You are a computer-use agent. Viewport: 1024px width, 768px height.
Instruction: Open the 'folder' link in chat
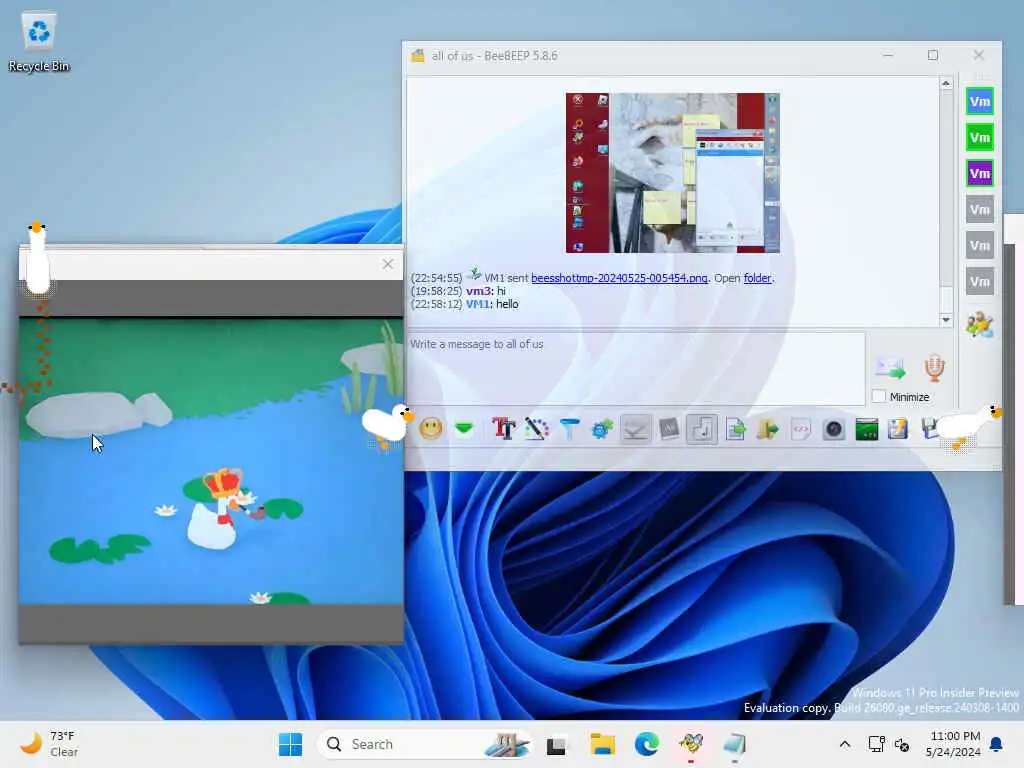pos(758,278)
